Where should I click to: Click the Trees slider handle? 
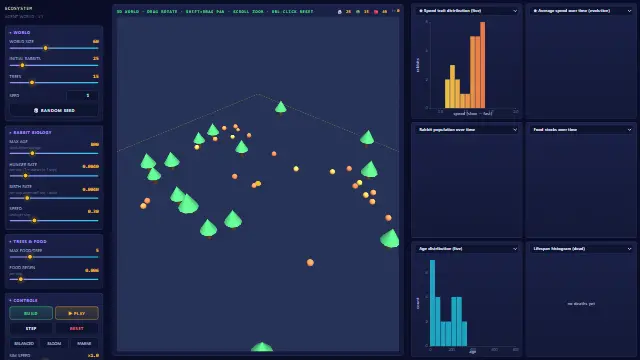(32, 83)
